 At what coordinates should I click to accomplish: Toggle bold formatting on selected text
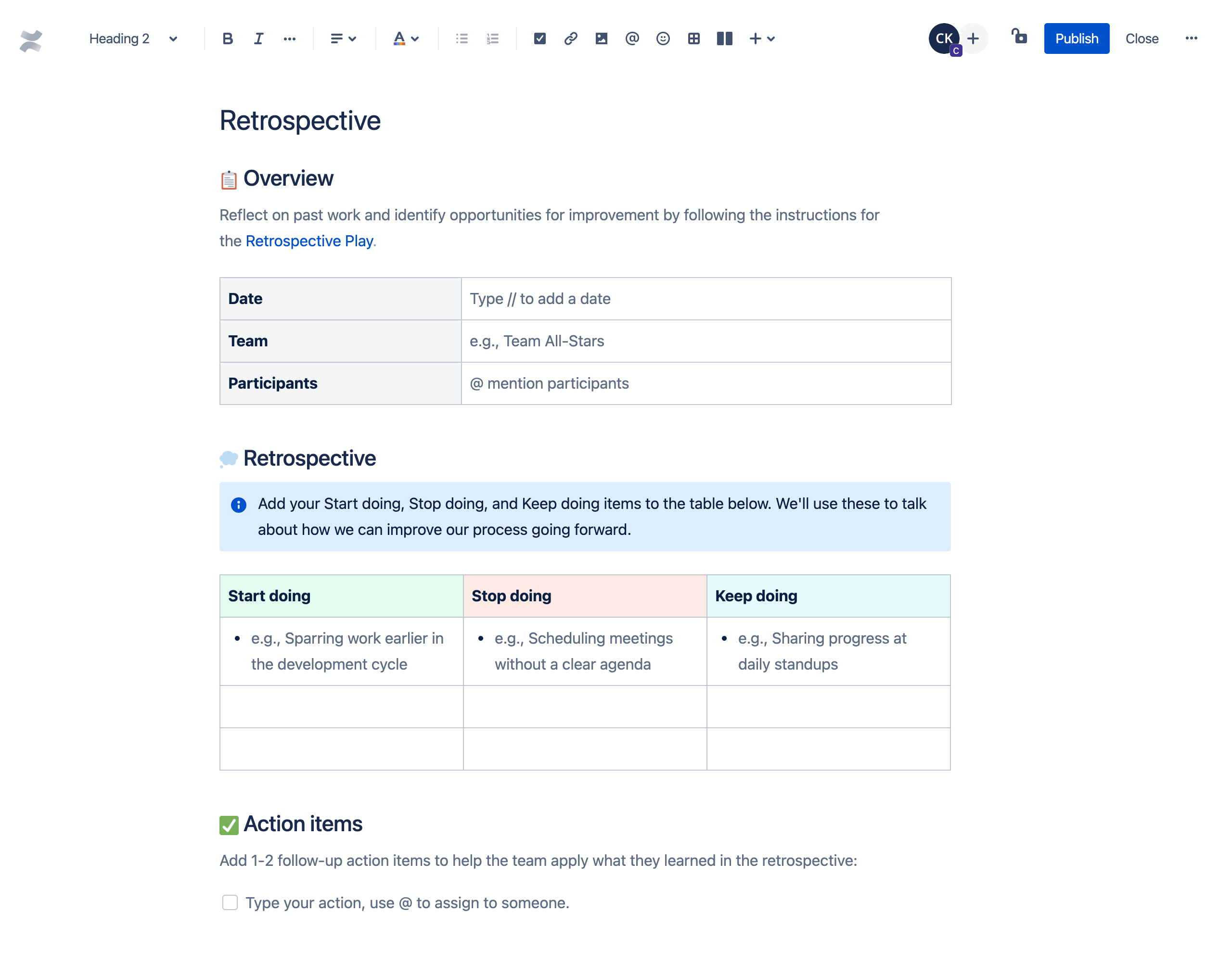pos(227,38)
